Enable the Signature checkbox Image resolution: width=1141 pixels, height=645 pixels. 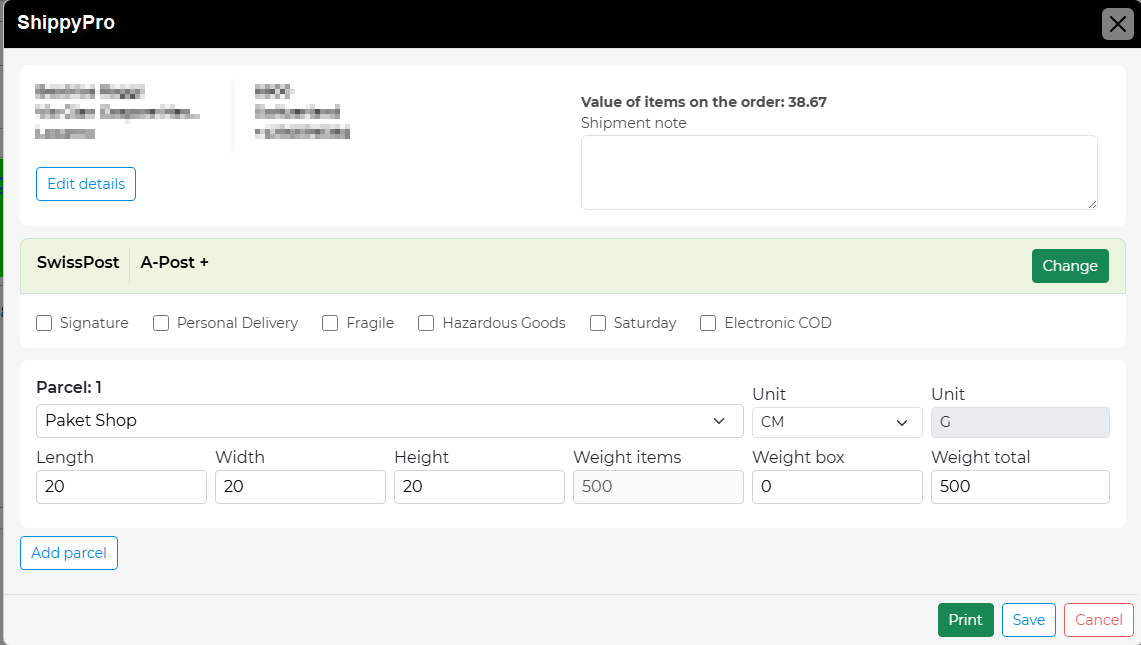coord(44,323)
